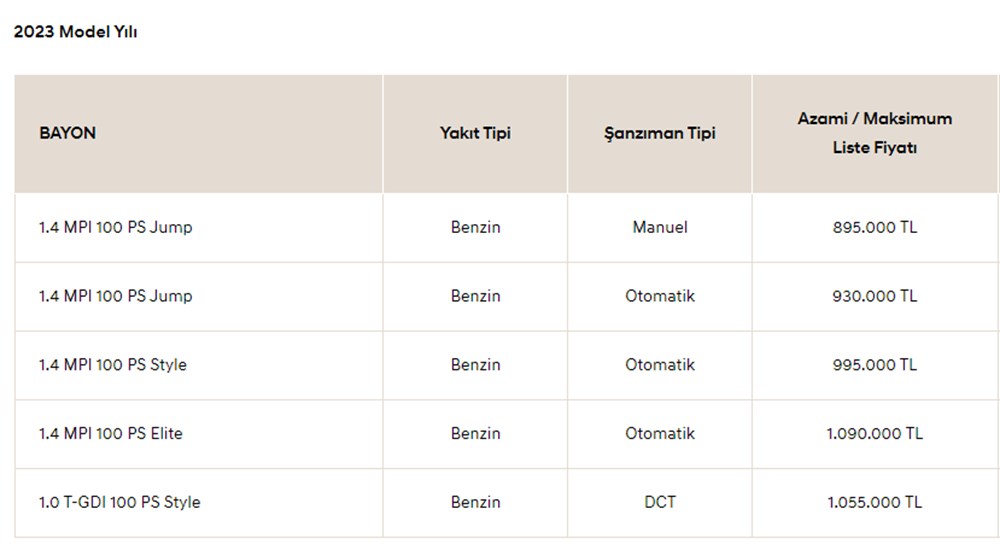Click the "Azami / Maksimum Liste Fiyatı" header
The width and height of the screenshot is (1000, 556).
click(x=874, y=132)
